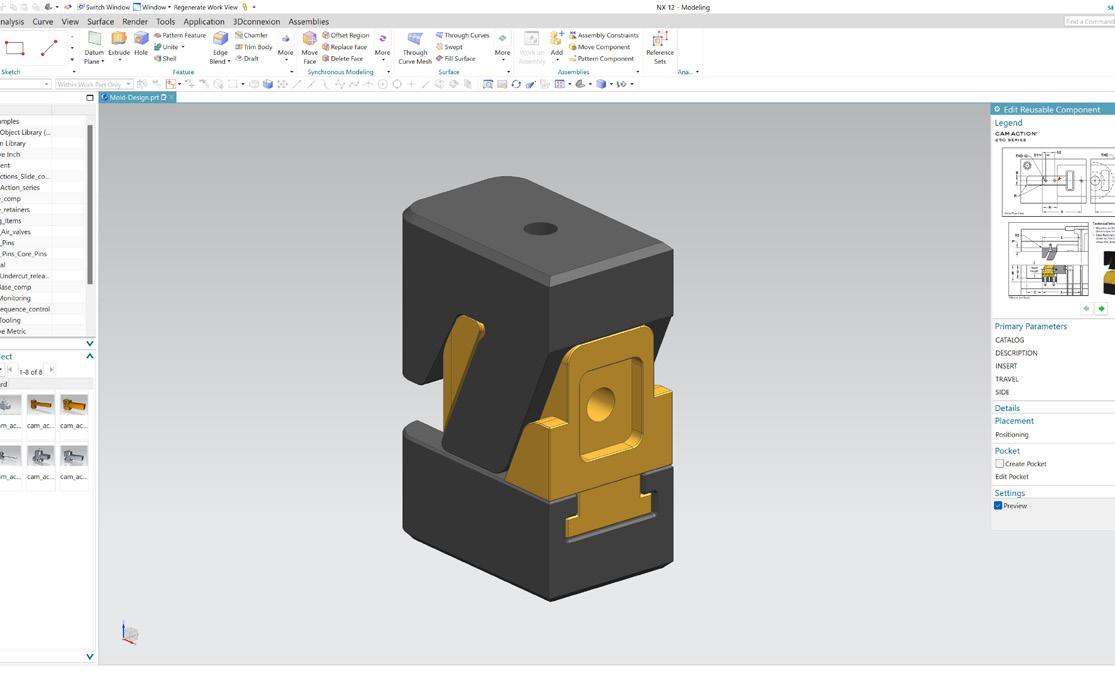Open the Tools ribbon tab
1115x674 pixels.
[165, 21]
